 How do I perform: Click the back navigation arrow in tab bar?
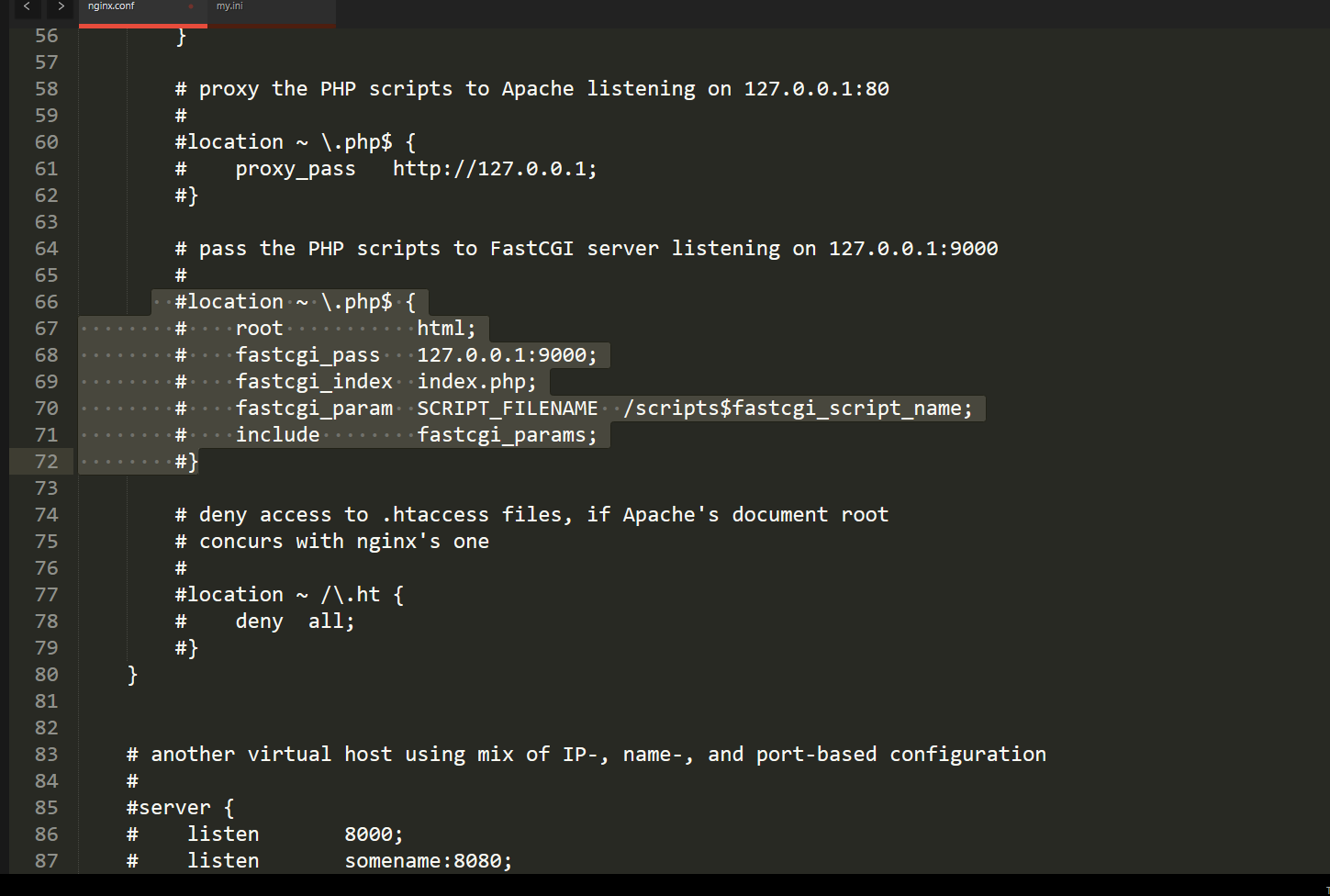[x=27, y=7]
